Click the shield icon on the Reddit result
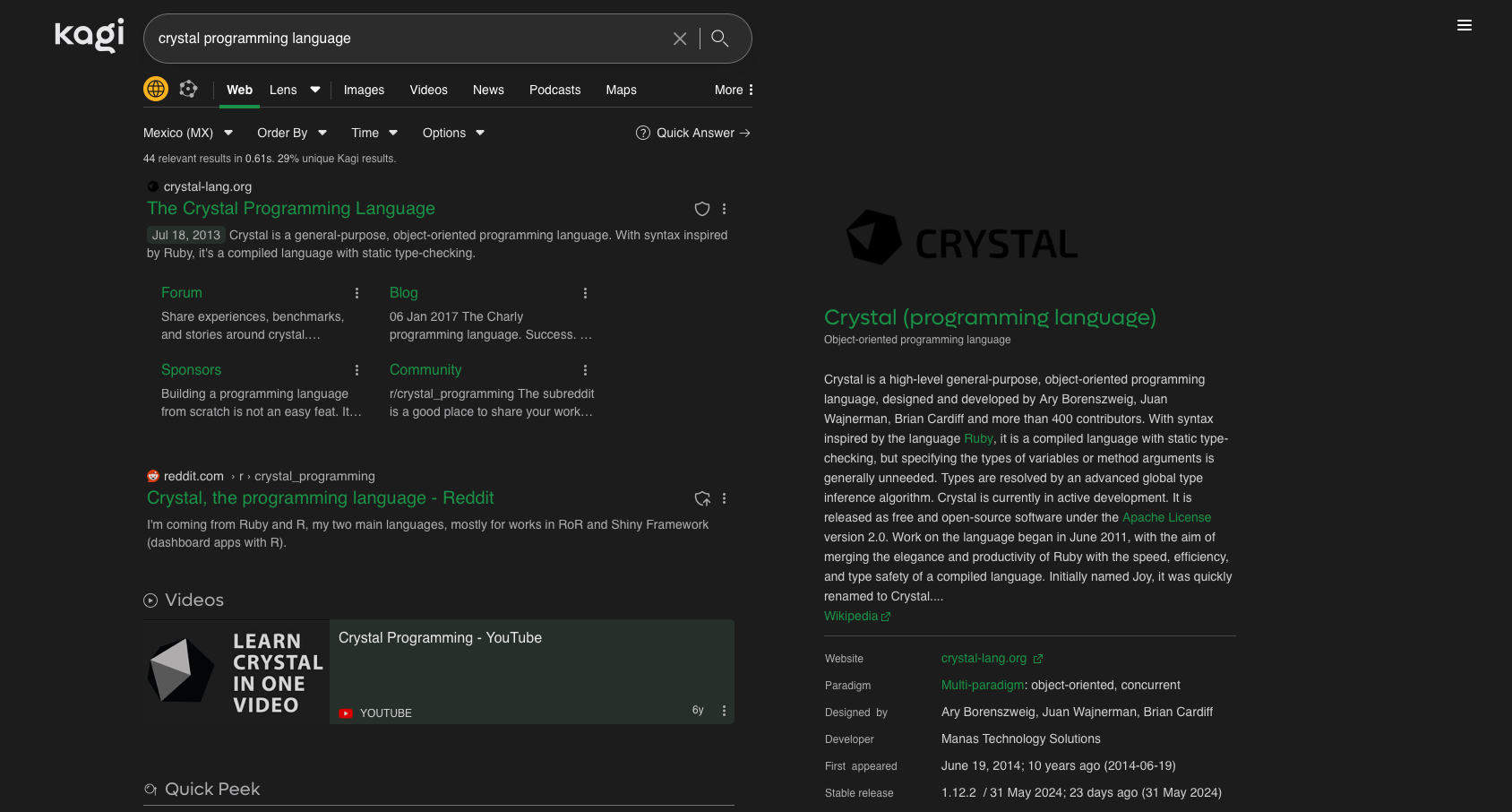This screenshot has width=1512, height=812. click(x=702, y=498)
